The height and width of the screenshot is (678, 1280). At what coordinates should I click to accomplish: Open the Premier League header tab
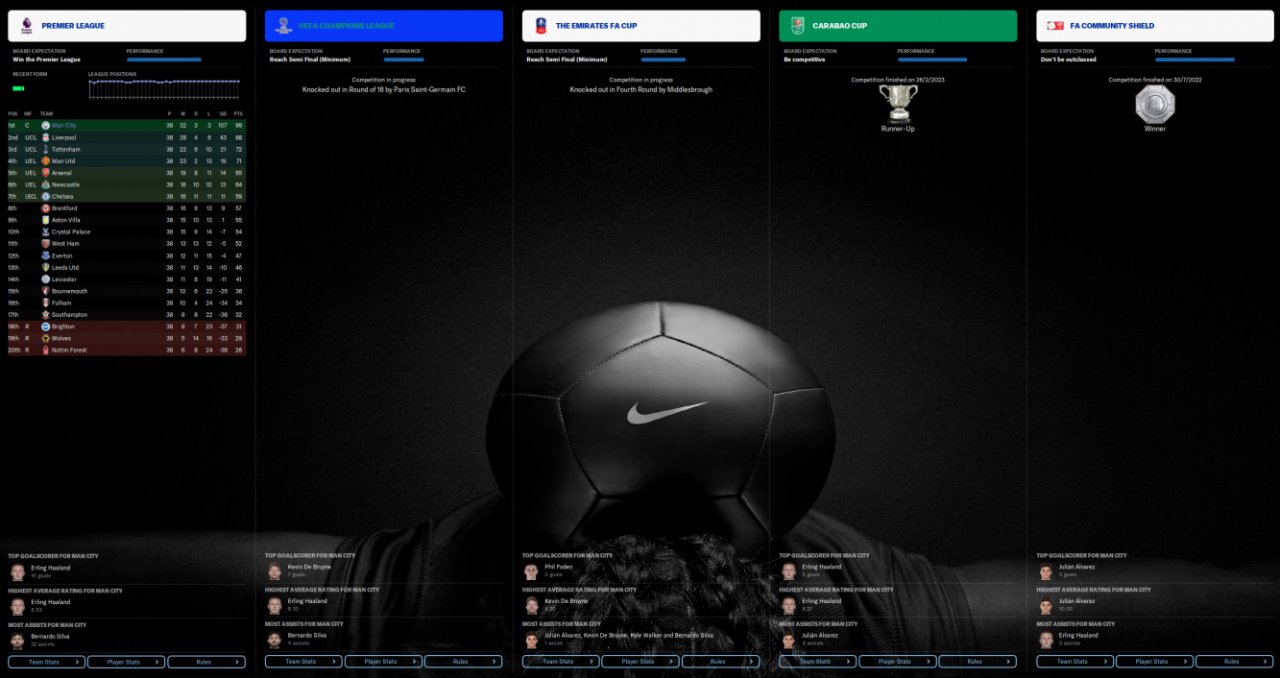point(127,26)
